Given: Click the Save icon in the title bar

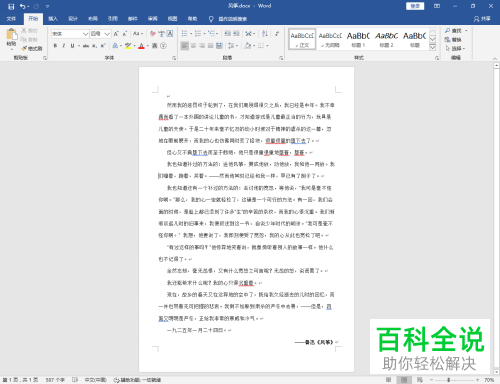Looking at the screenshot, I should tap(11, 6).
